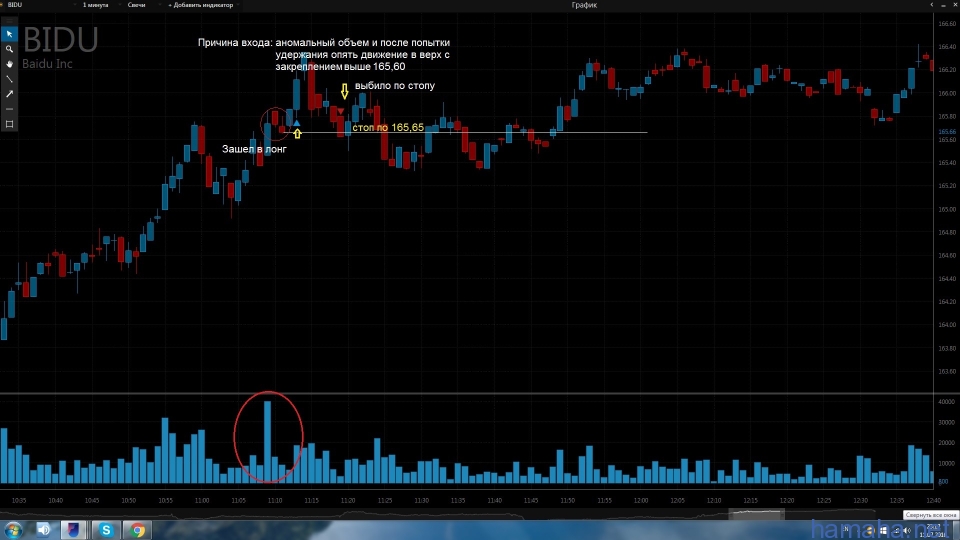Click the highlighted 165.66 current price label
This screenshot has height=540, width=960.
[x=947, y=132]
